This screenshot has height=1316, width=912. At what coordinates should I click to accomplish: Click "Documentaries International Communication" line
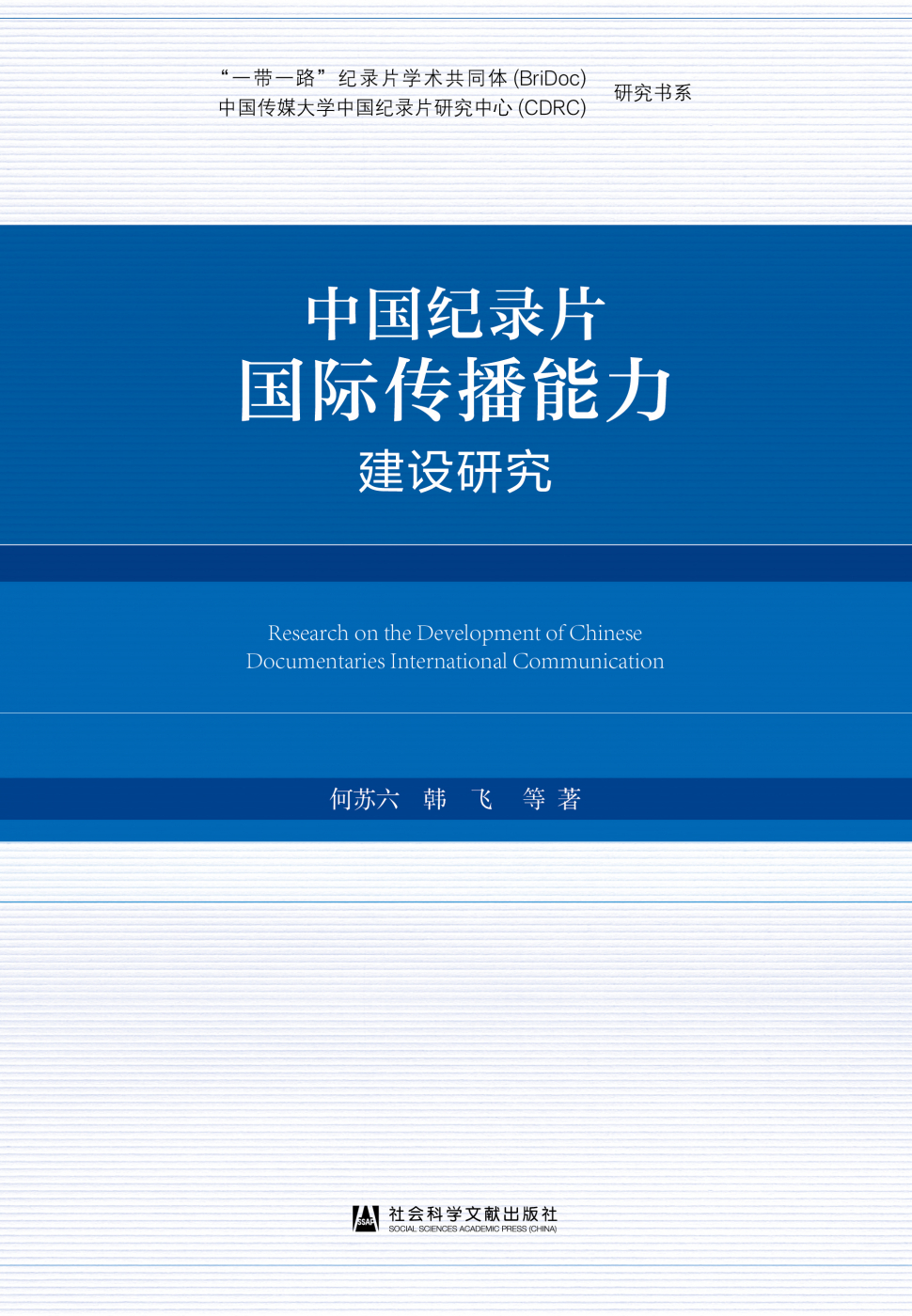pyautogui.click(x=455, y=661)
